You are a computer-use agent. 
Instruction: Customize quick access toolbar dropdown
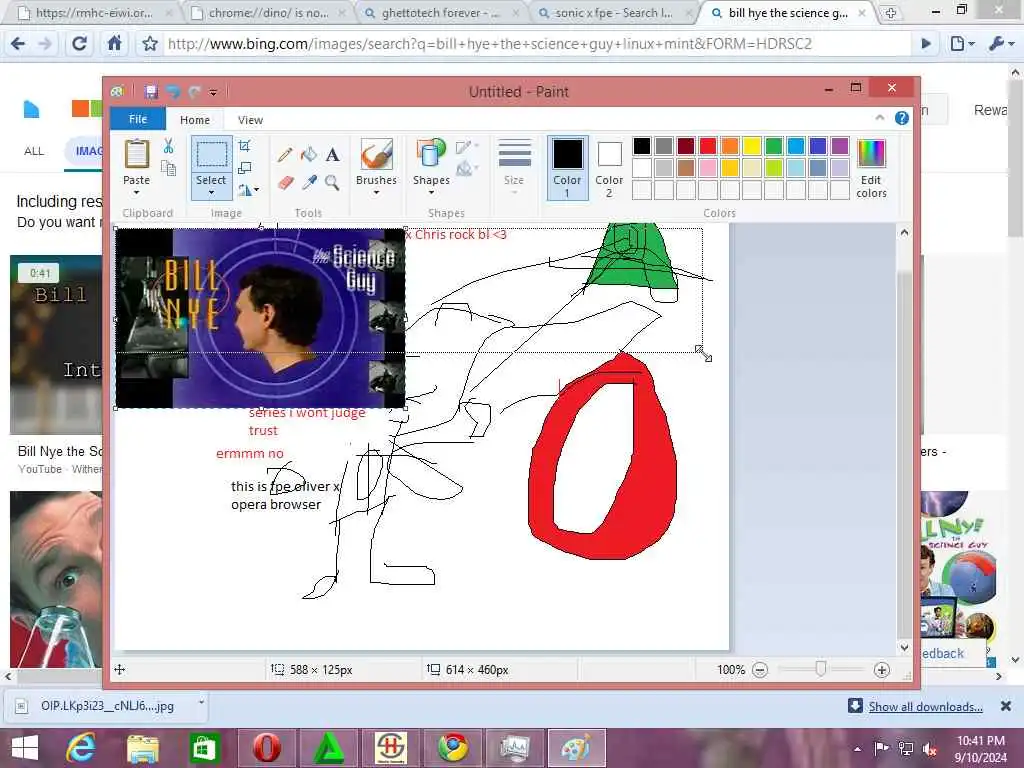click(214, 92)
